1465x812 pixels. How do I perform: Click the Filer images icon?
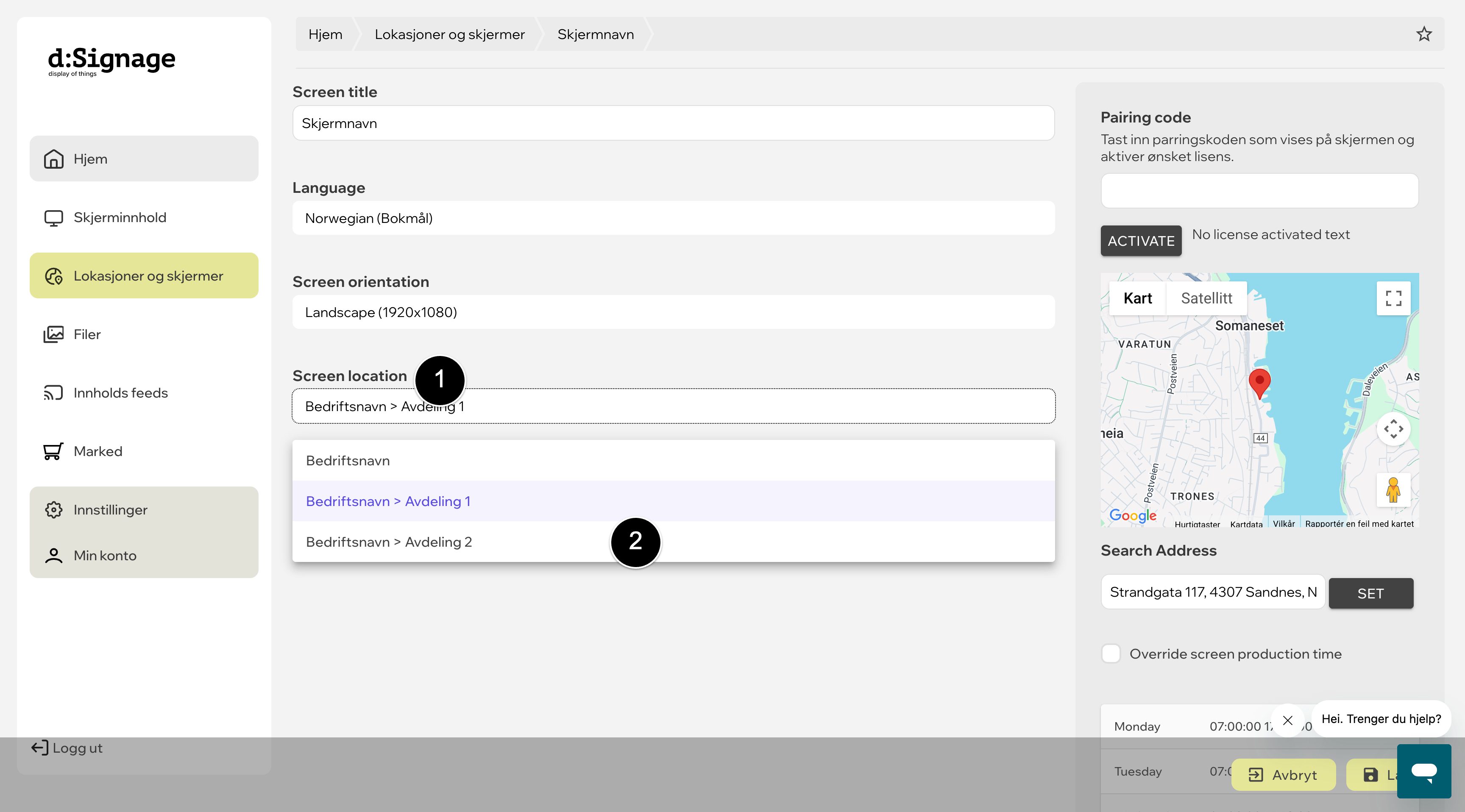53,334
